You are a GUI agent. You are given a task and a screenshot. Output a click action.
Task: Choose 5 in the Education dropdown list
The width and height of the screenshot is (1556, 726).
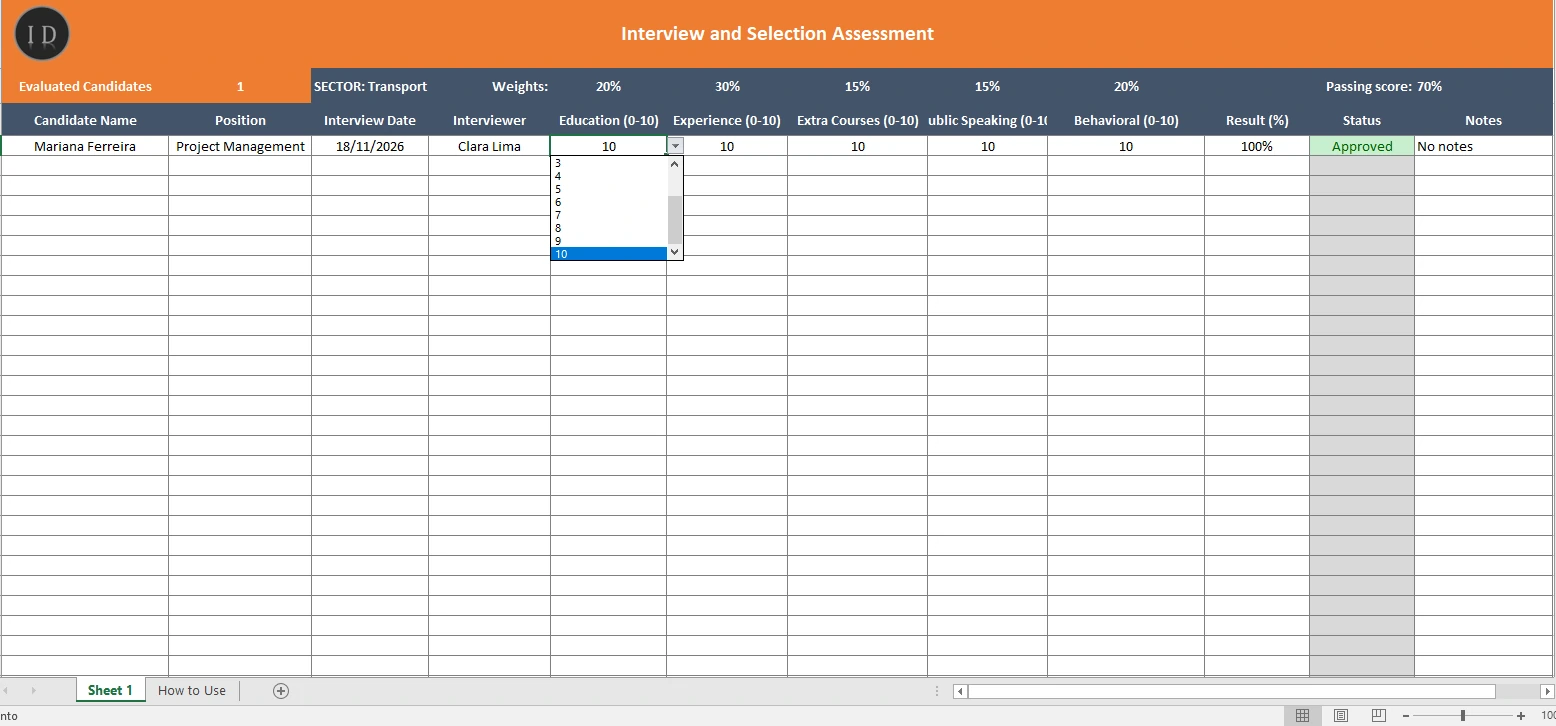click(x=609, y=189)
